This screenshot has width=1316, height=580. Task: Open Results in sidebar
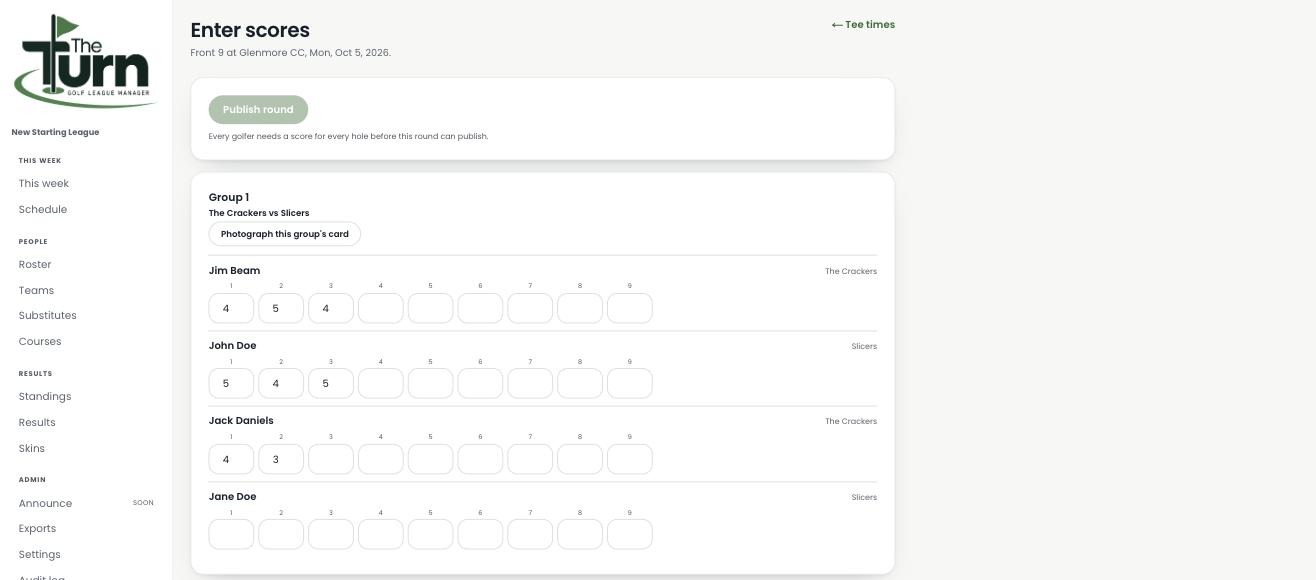coord(37,422)
